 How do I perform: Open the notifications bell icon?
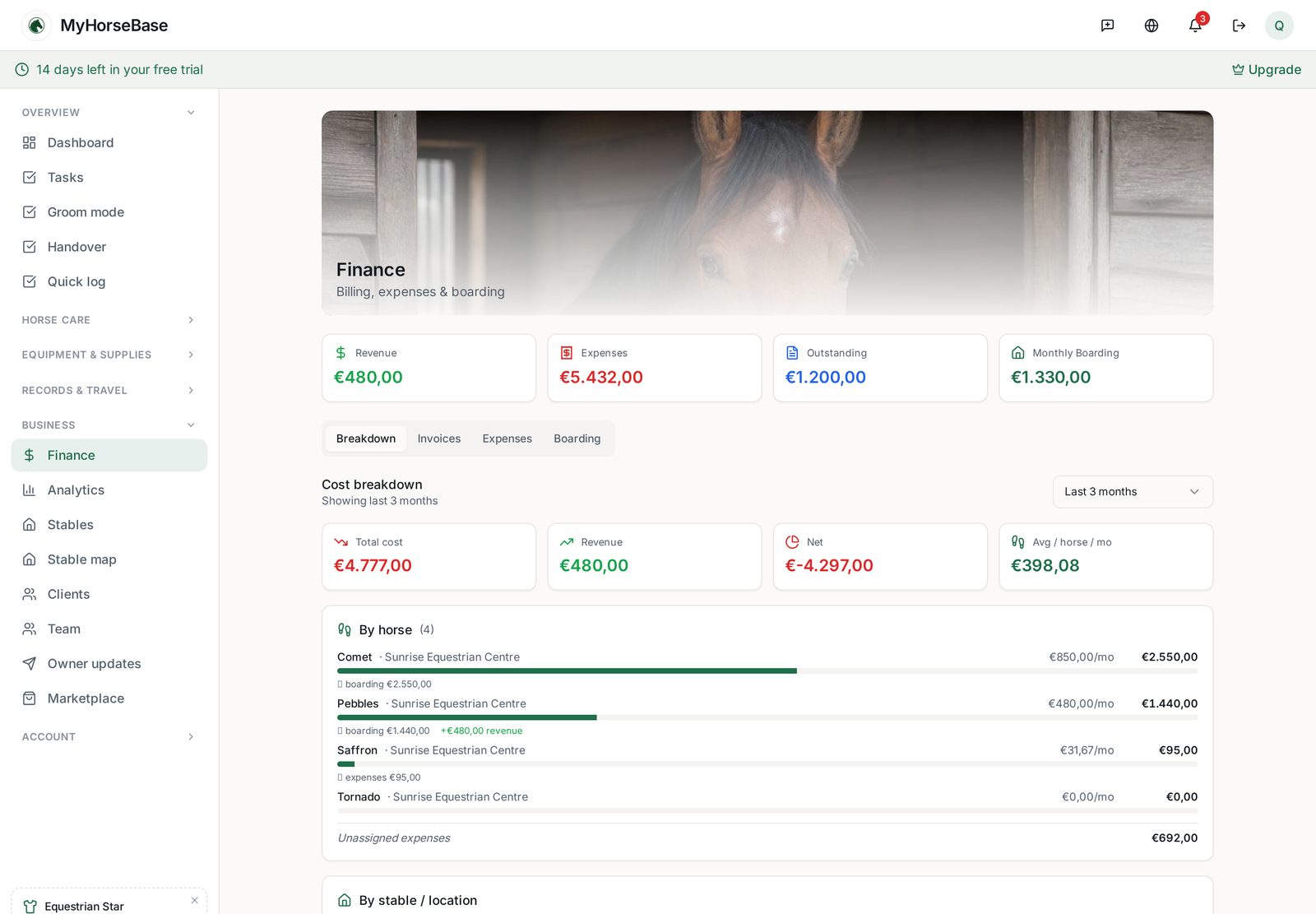(x=1195, y=26)
